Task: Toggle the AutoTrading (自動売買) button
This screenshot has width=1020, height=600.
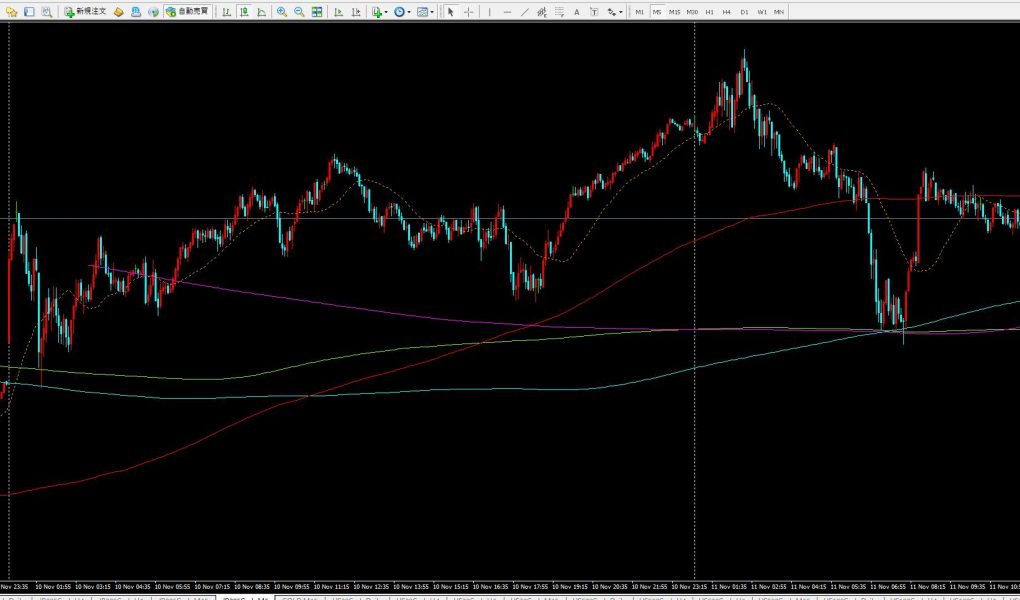Action: point(187,12)
